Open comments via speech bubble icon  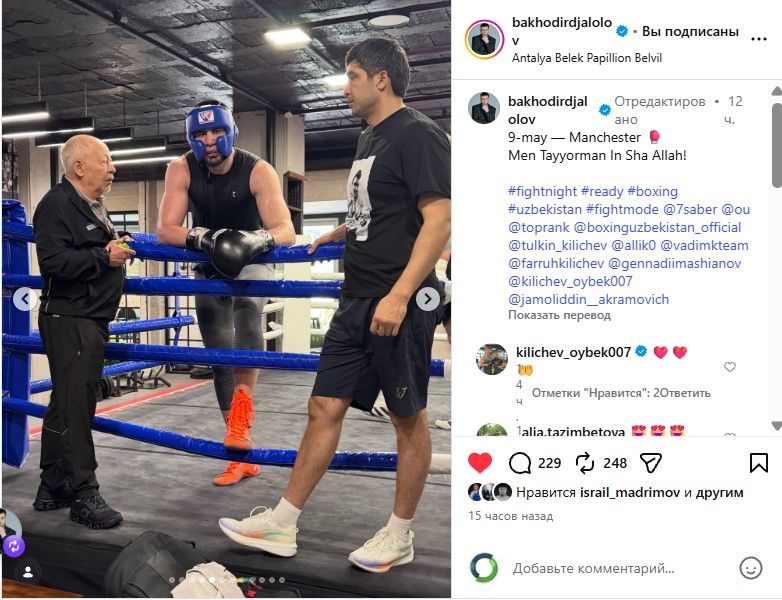[520, 463]
